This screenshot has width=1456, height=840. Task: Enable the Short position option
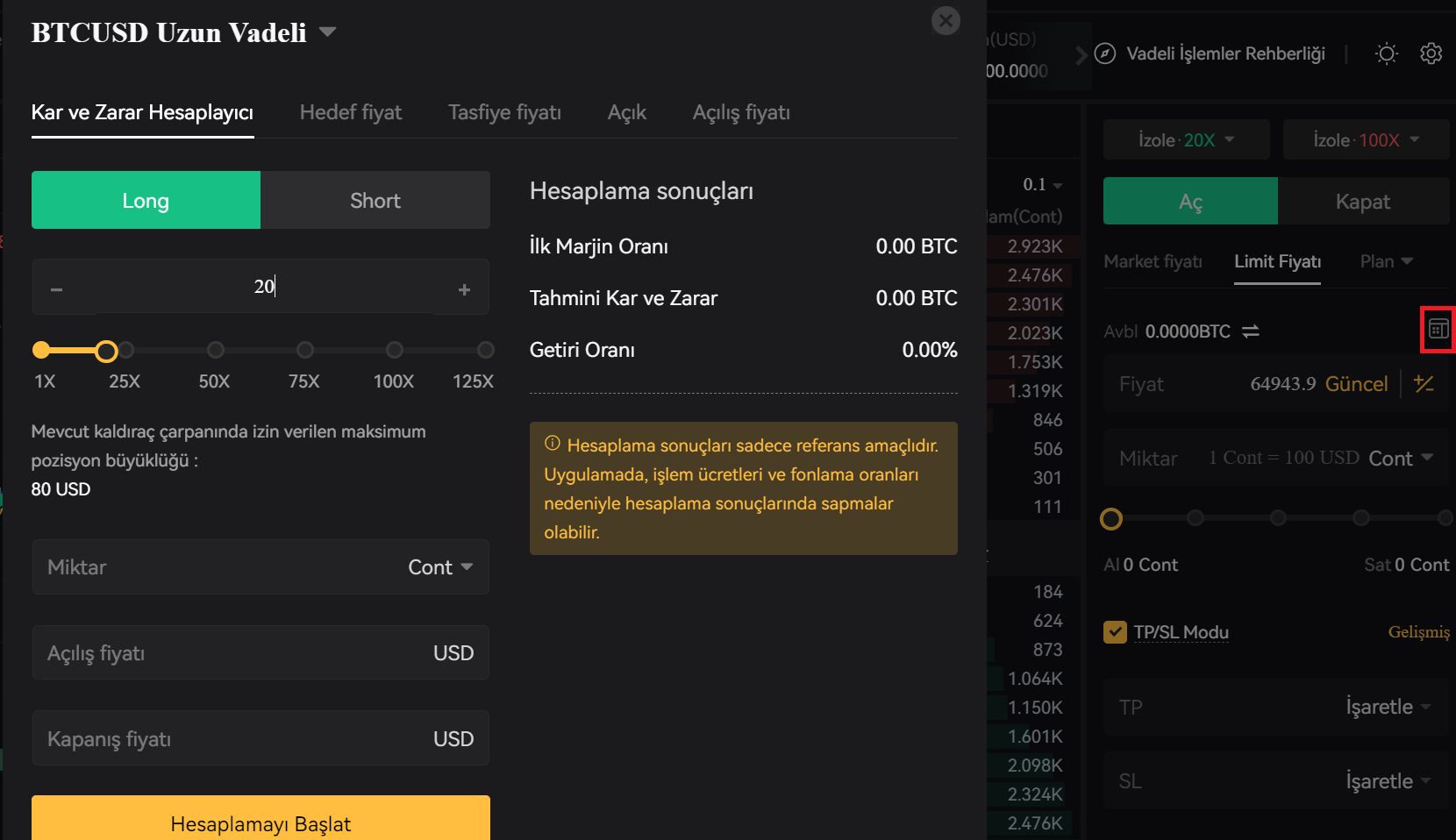tap(375, 200)
